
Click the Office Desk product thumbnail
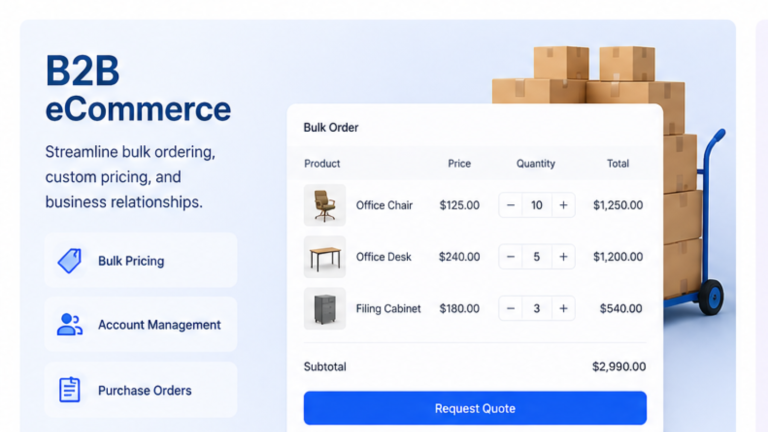tap(325, 257)
